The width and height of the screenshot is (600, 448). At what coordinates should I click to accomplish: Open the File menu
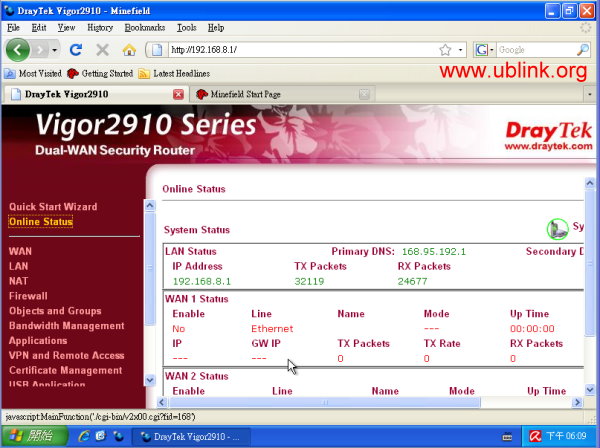pos(13,28)
